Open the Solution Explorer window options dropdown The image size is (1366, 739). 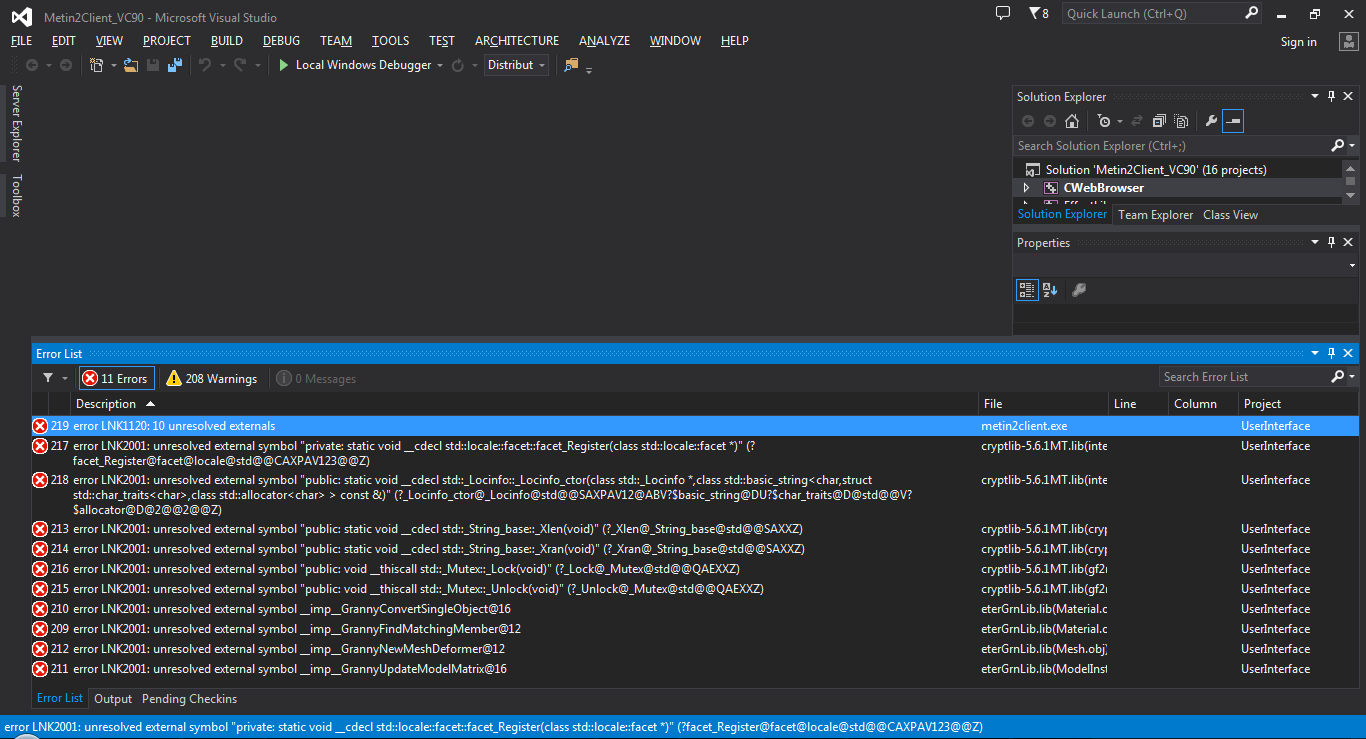(1315, 96)
